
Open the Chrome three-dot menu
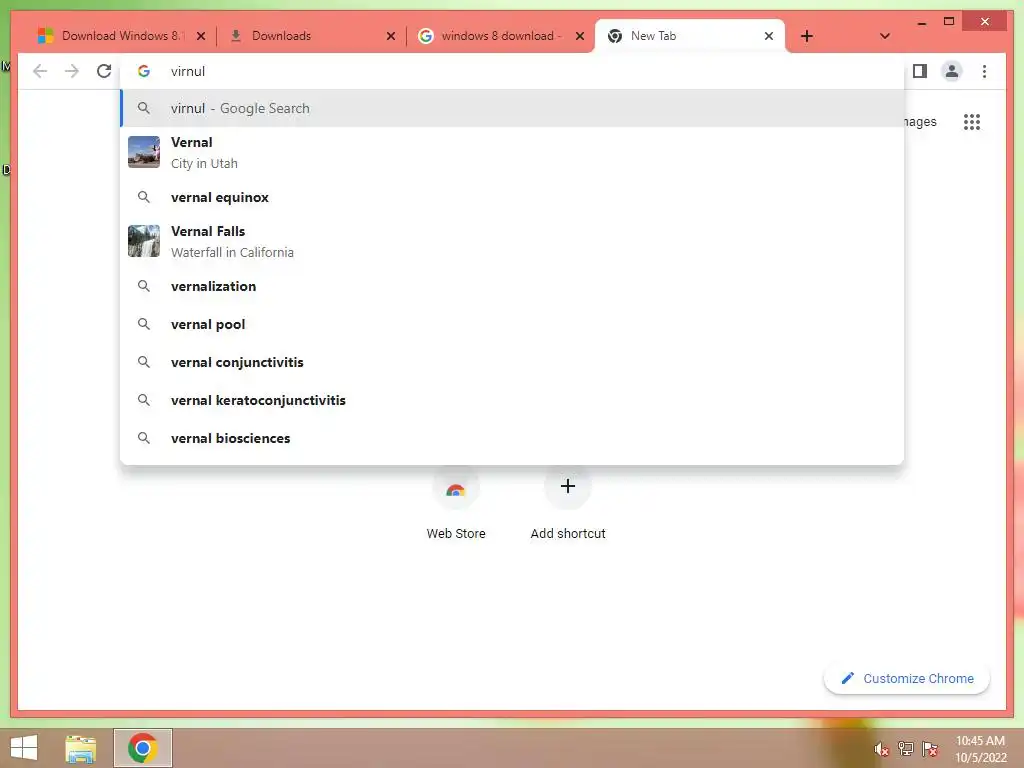pos(984,71)
